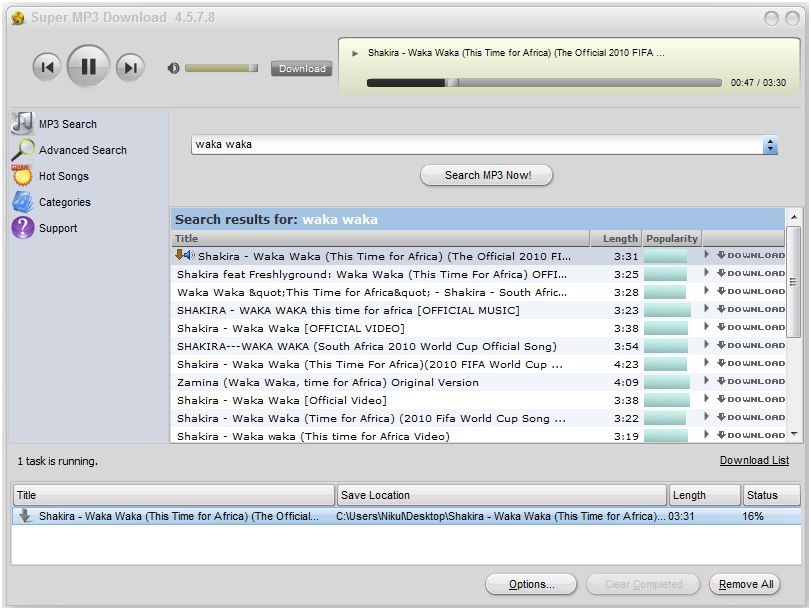Download the Zamina Original Version result

[x=751, y=381]
